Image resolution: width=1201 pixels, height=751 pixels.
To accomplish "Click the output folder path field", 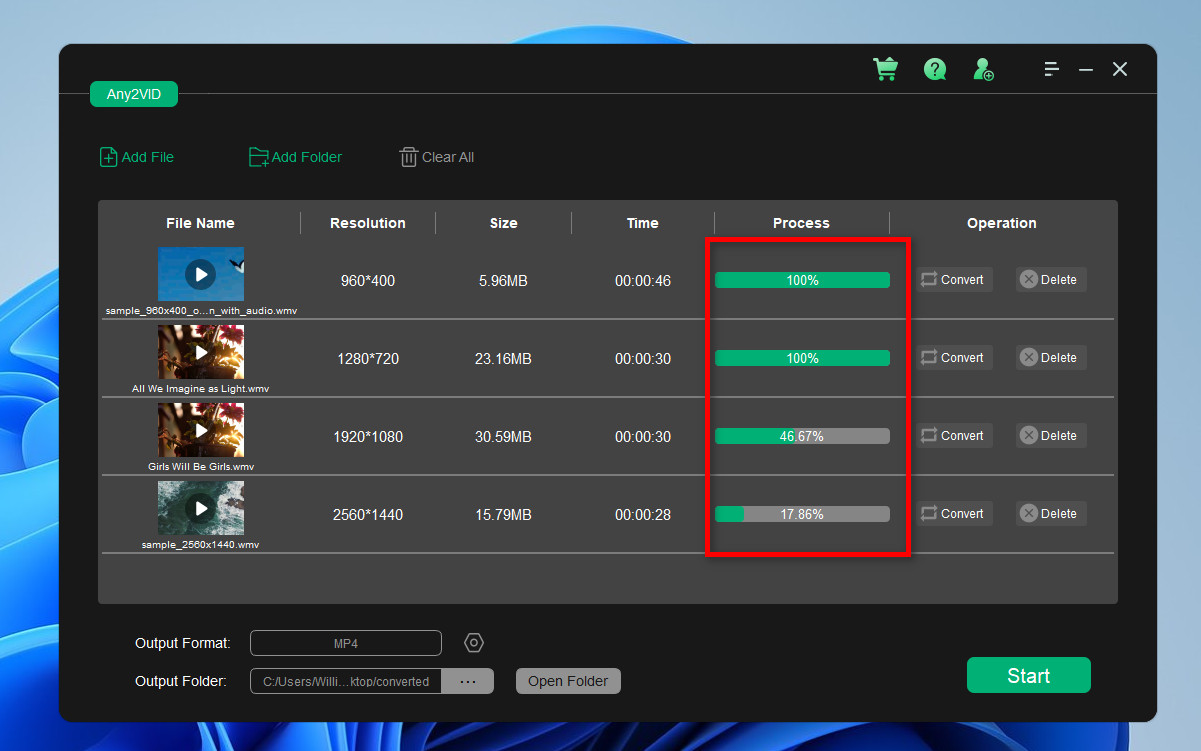I will [346, 681].
